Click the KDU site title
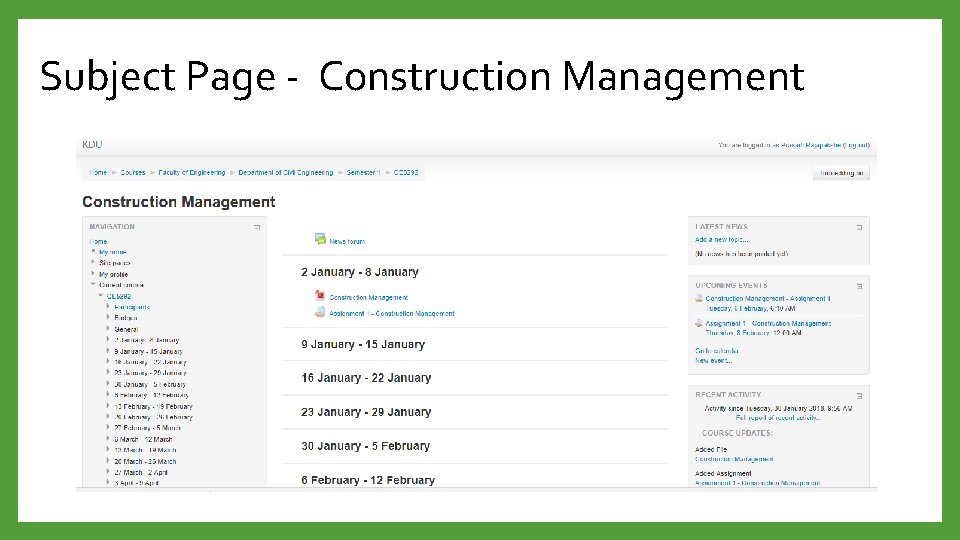Screen dimensions: 960x540 [x=92, y=144]
